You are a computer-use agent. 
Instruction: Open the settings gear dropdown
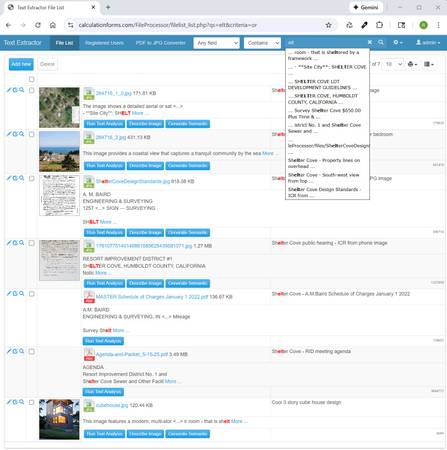tap(398, 43)
